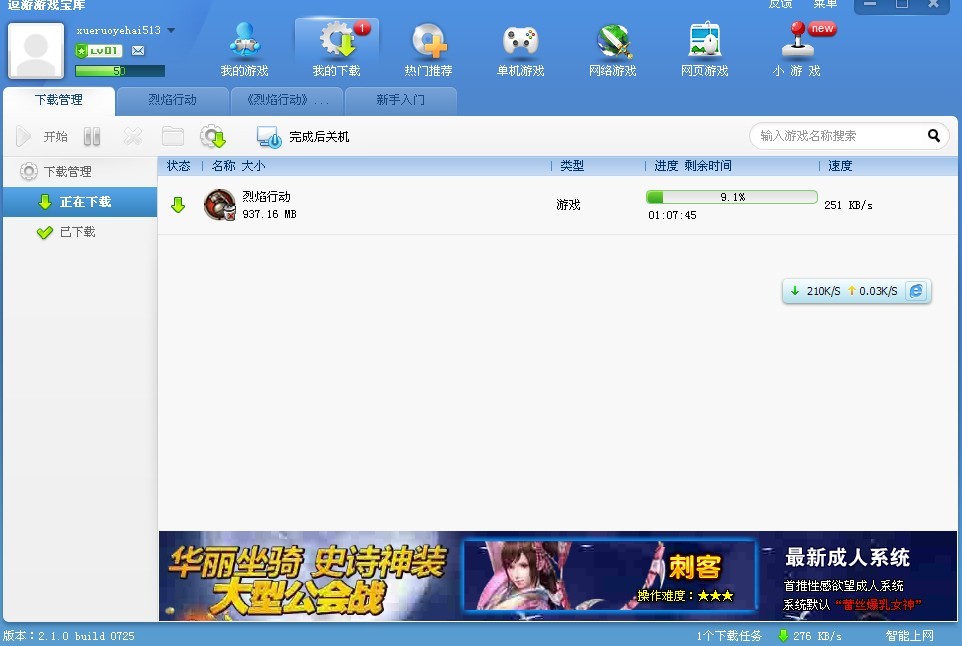Screen dimensions: 962x646
Task: Select 正在下载 in the sidebar
Action: tap(80, 202)
